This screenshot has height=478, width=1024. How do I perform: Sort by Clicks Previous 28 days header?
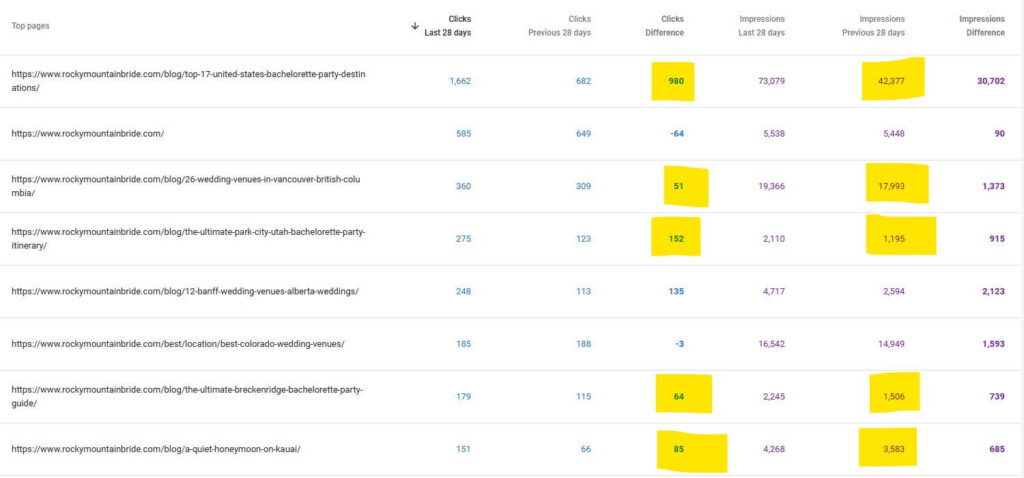[560, 26]
